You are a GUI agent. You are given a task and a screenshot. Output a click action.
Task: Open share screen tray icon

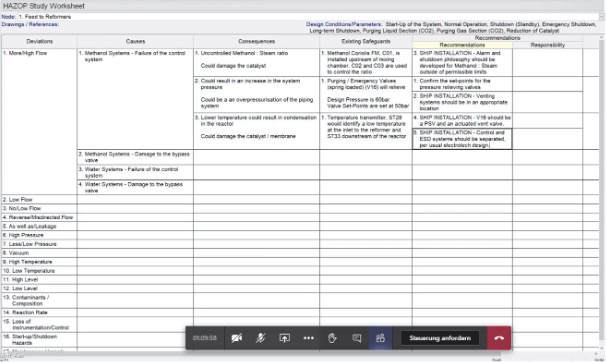click(284, 338)
